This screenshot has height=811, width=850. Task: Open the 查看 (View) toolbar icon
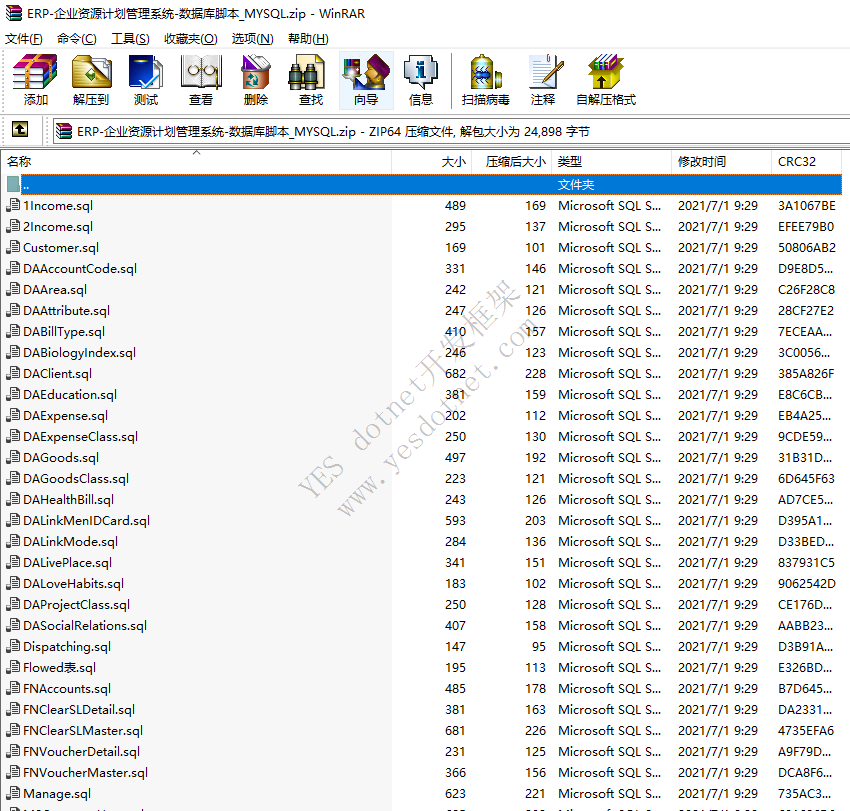coord(201,73)
